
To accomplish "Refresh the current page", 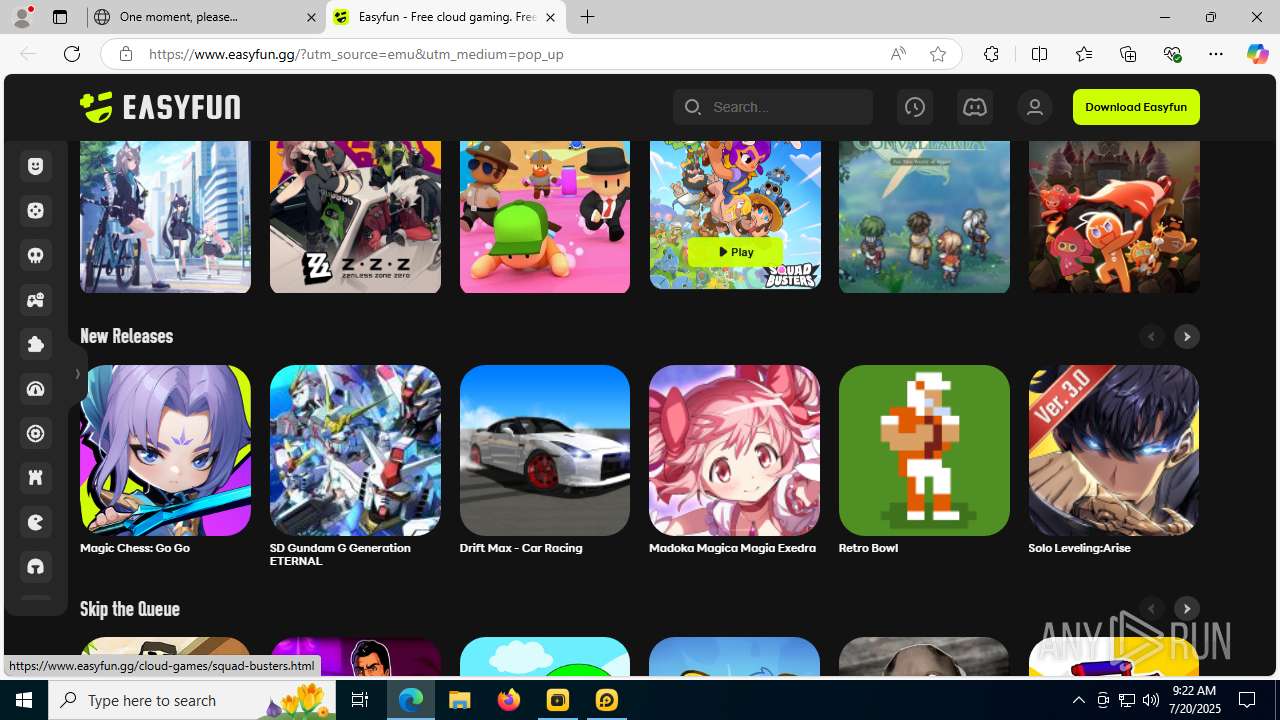I will 72,54.
